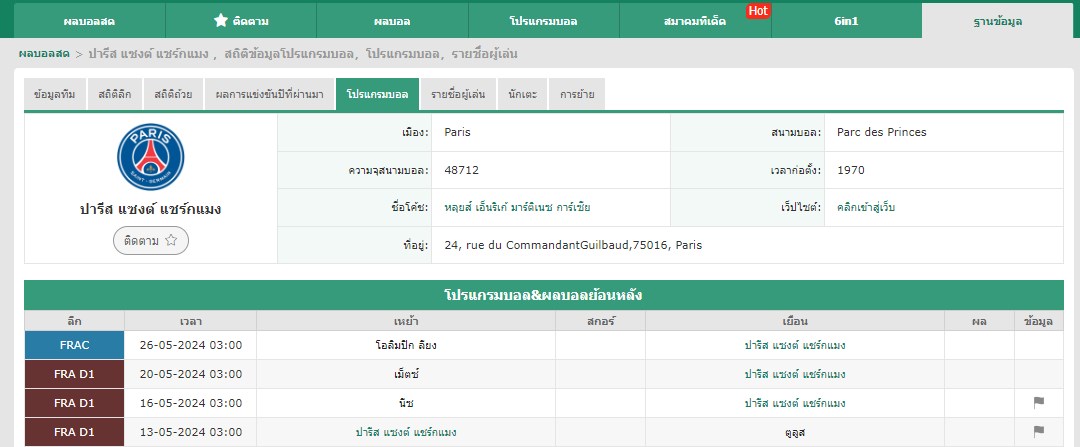Click the เวลา column header
1080x447 pixels.
coord(190,321)
